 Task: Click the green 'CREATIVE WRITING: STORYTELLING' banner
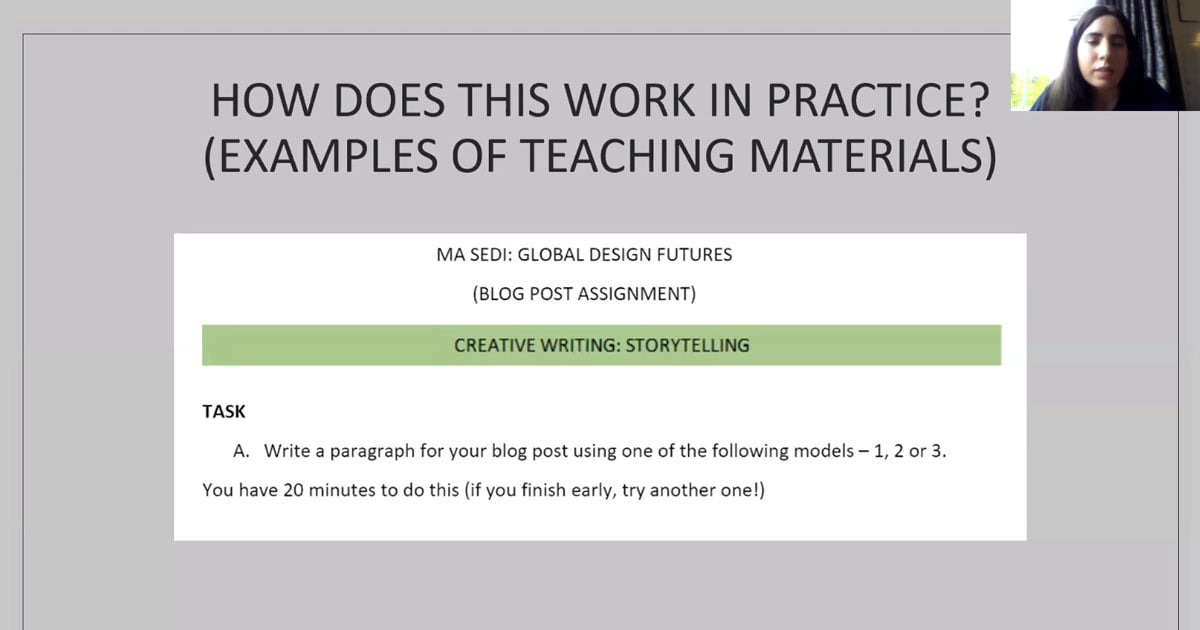click(601, 345)
